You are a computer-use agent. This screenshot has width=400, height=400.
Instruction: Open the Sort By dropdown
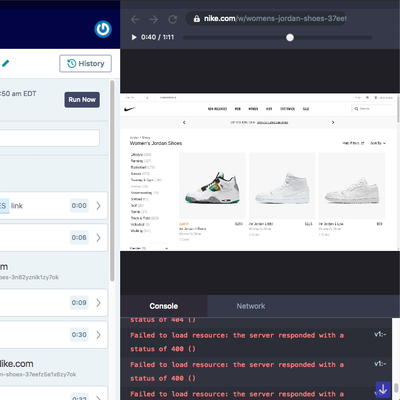[378, 143]
